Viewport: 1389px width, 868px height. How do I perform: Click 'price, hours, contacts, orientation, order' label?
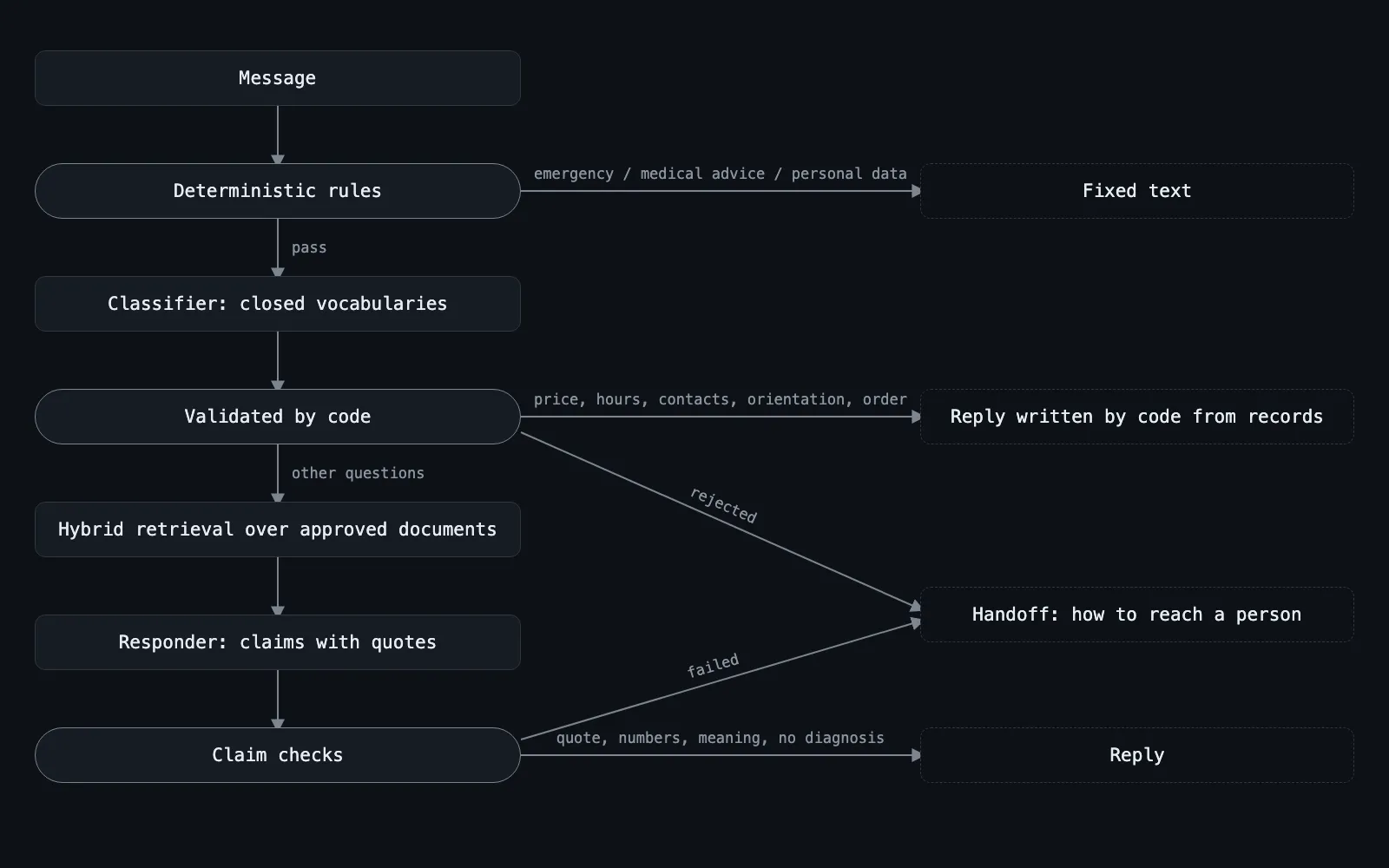(x=721, y=399)
